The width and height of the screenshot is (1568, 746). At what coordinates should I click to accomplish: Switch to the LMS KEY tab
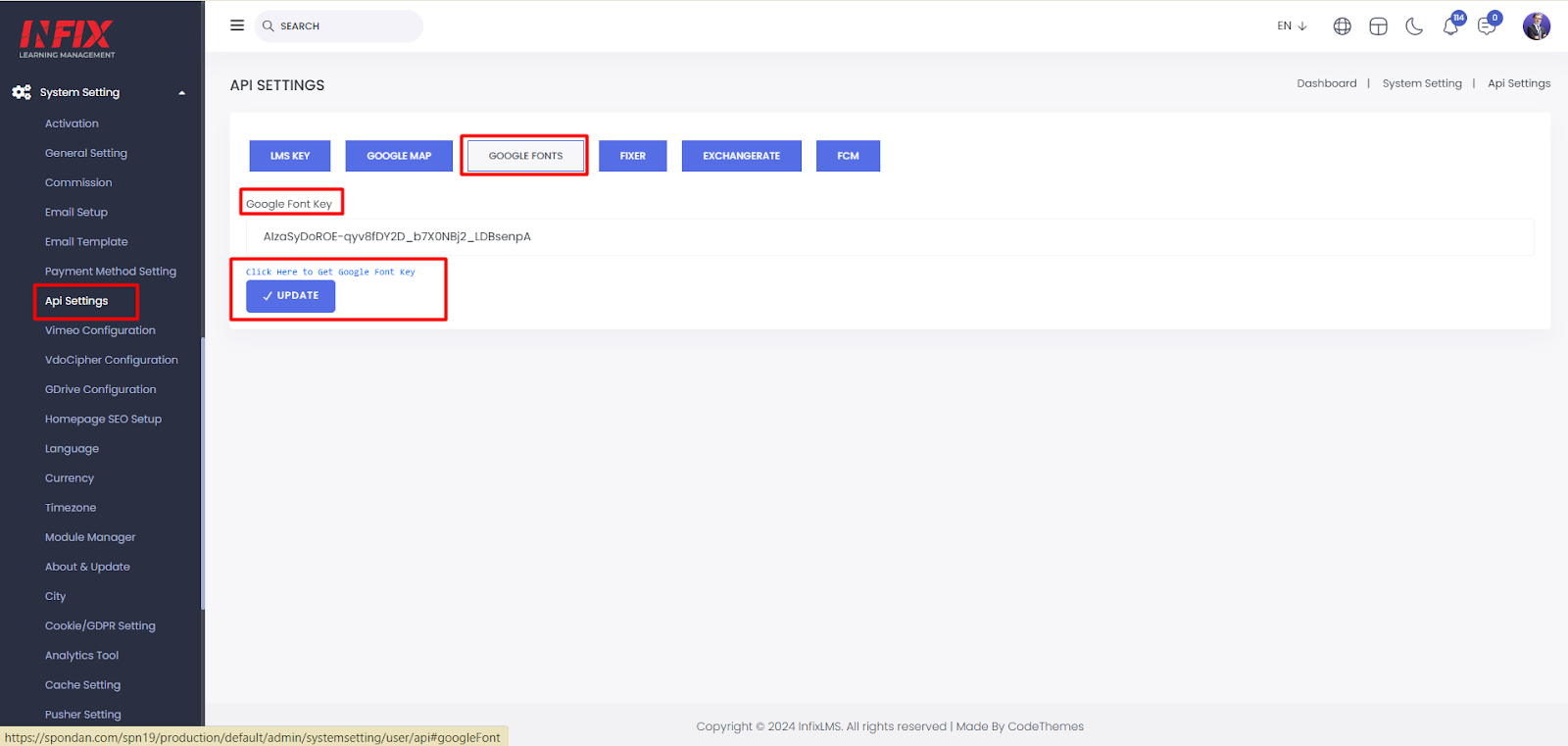(x=290, y=156)
